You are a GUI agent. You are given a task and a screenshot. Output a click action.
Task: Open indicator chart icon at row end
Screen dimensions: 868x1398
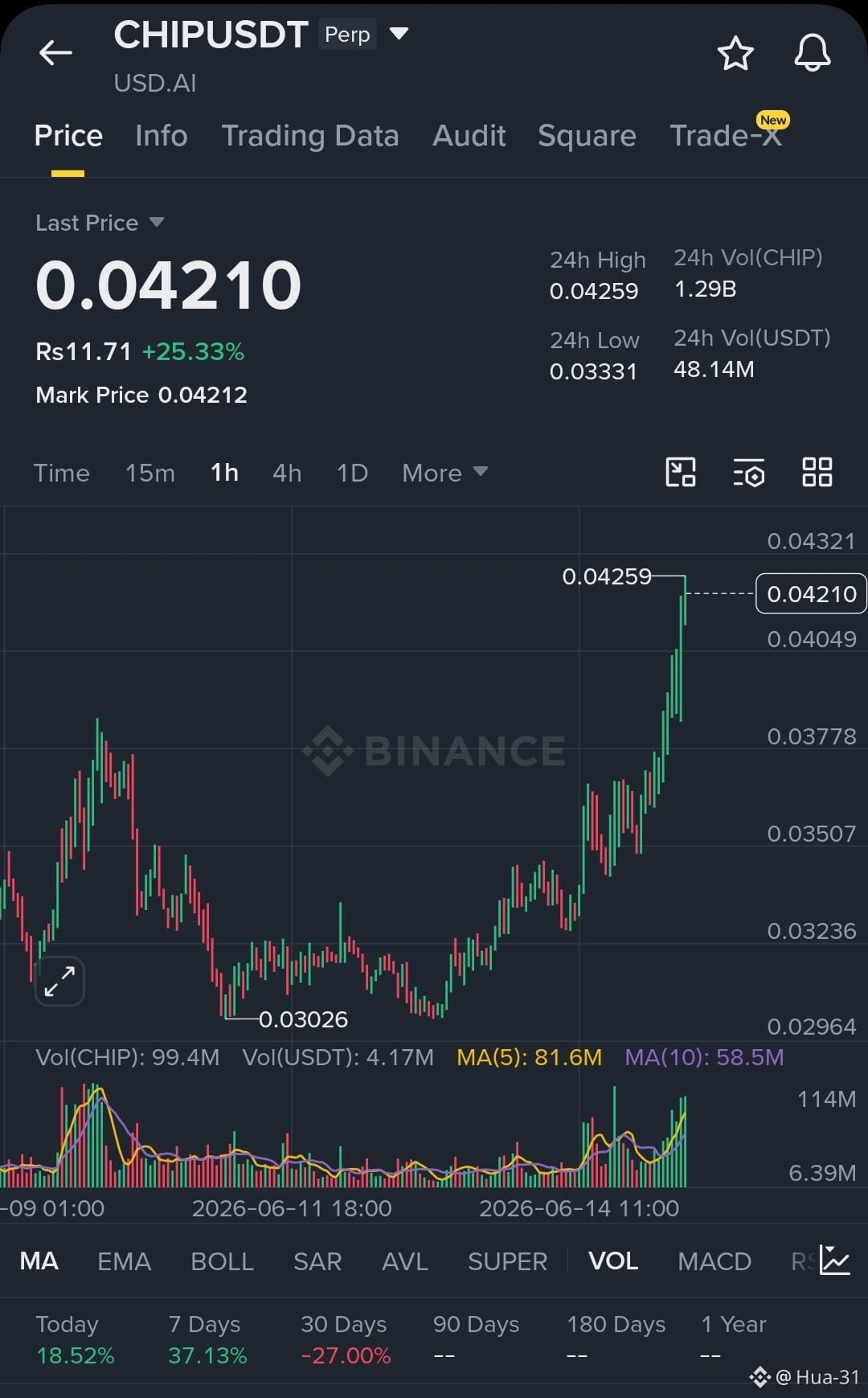835,1260
